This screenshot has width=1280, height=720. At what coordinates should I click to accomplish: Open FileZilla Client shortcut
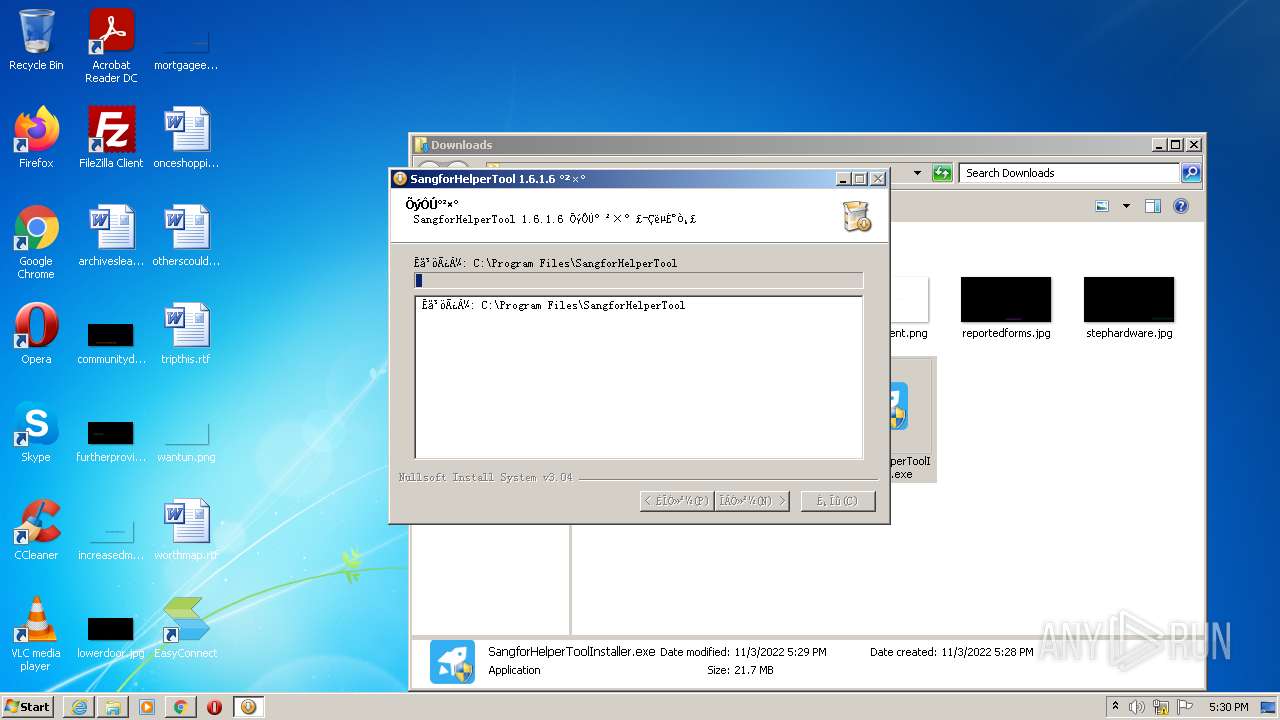coord(111,138)
